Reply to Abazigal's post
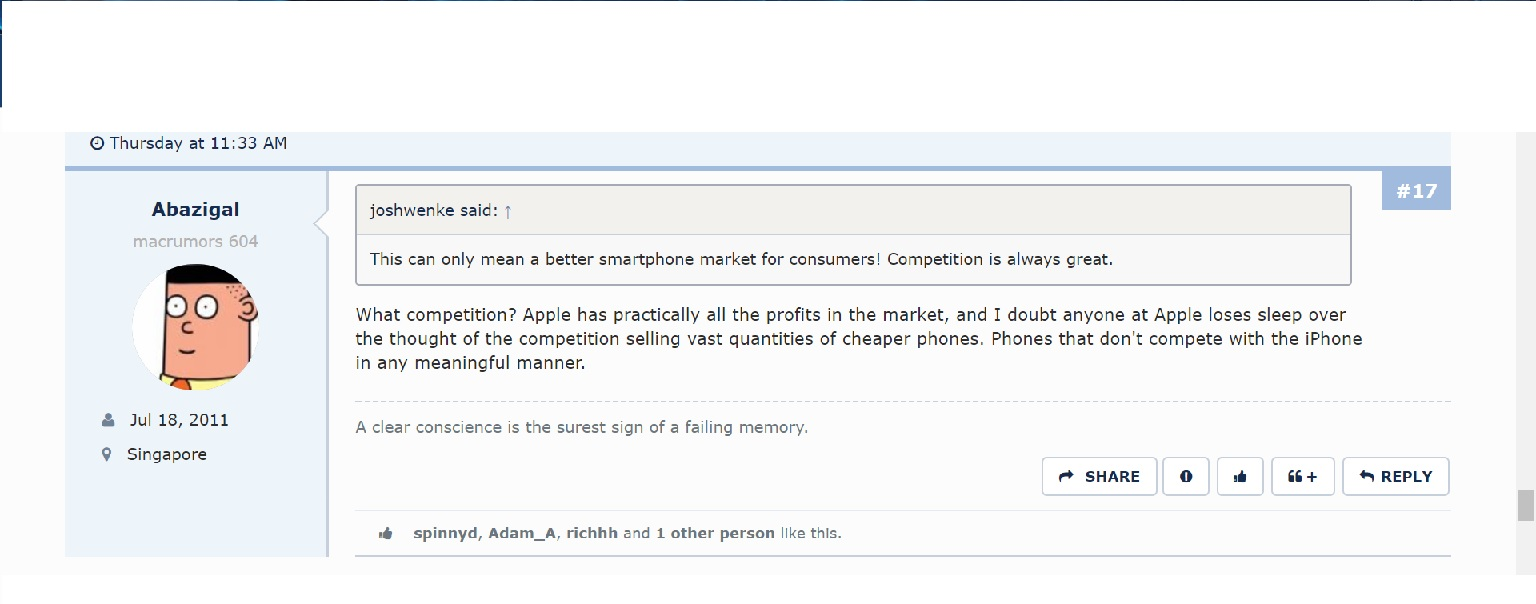The width and height of the screenshot is (1536, 604). [1396, 477]
